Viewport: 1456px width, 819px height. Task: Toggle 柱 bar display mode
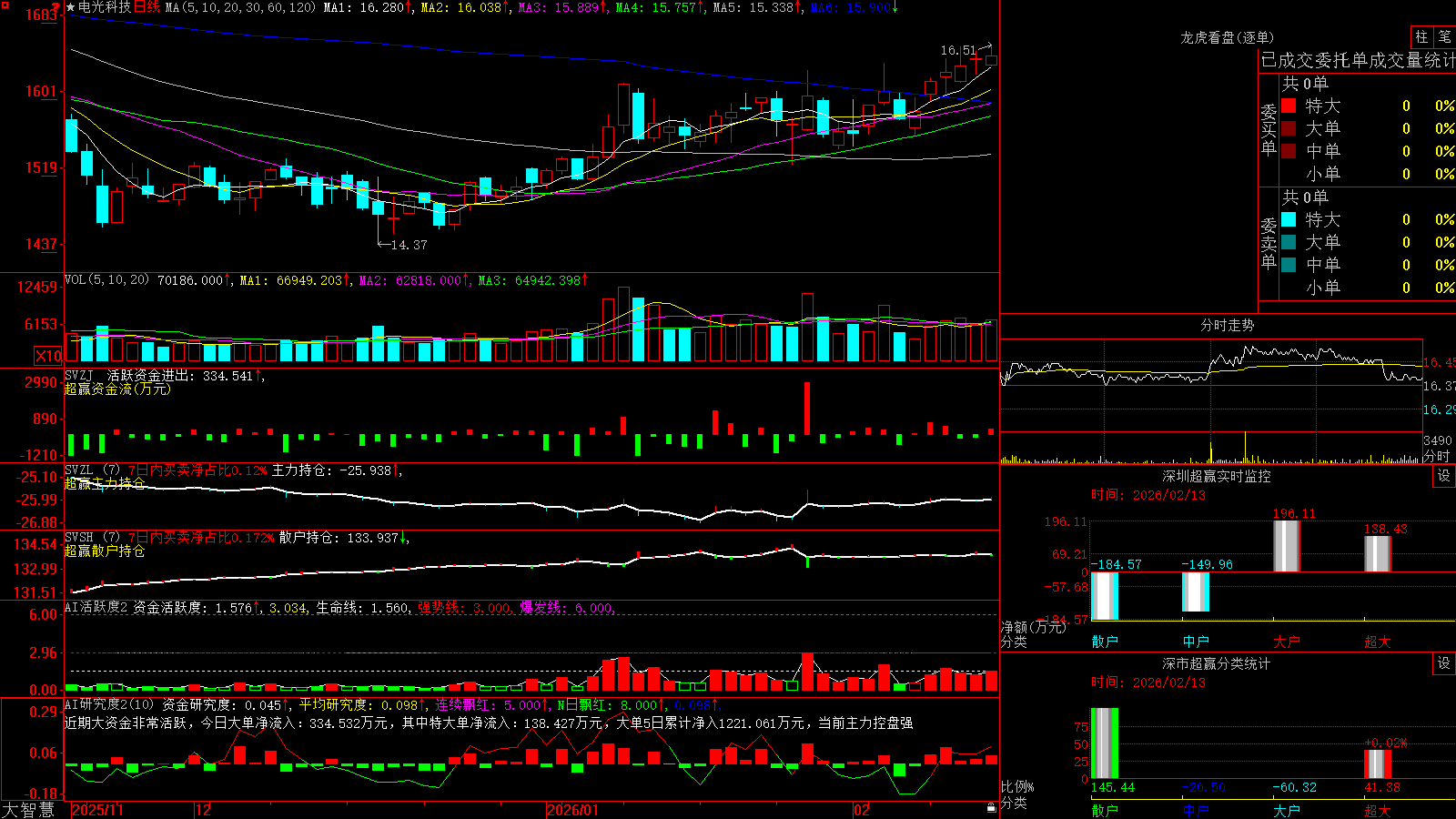click(x=1421, y=37)
